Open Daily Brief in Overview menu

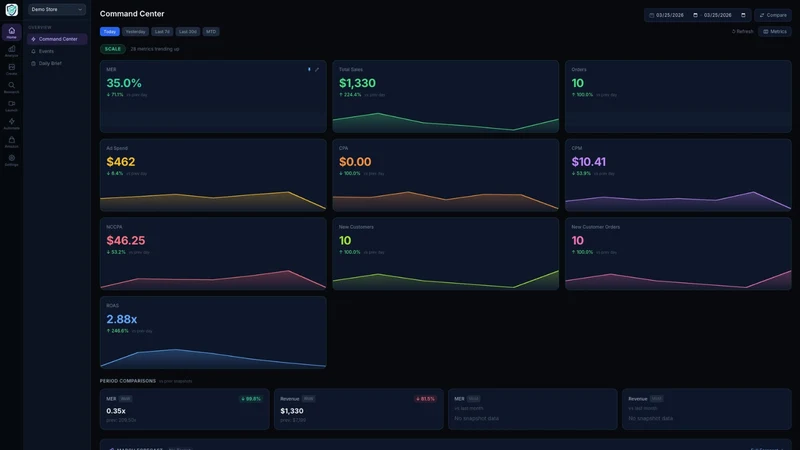(57, 63)
